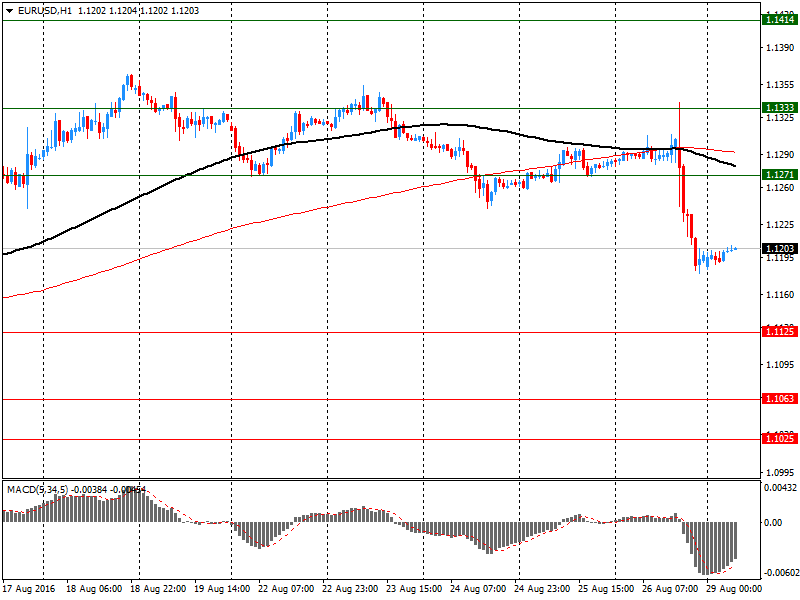Select the 0.00 MACD zero level value
The width and height of the screenshot is (800, 600).
[773, 522]
